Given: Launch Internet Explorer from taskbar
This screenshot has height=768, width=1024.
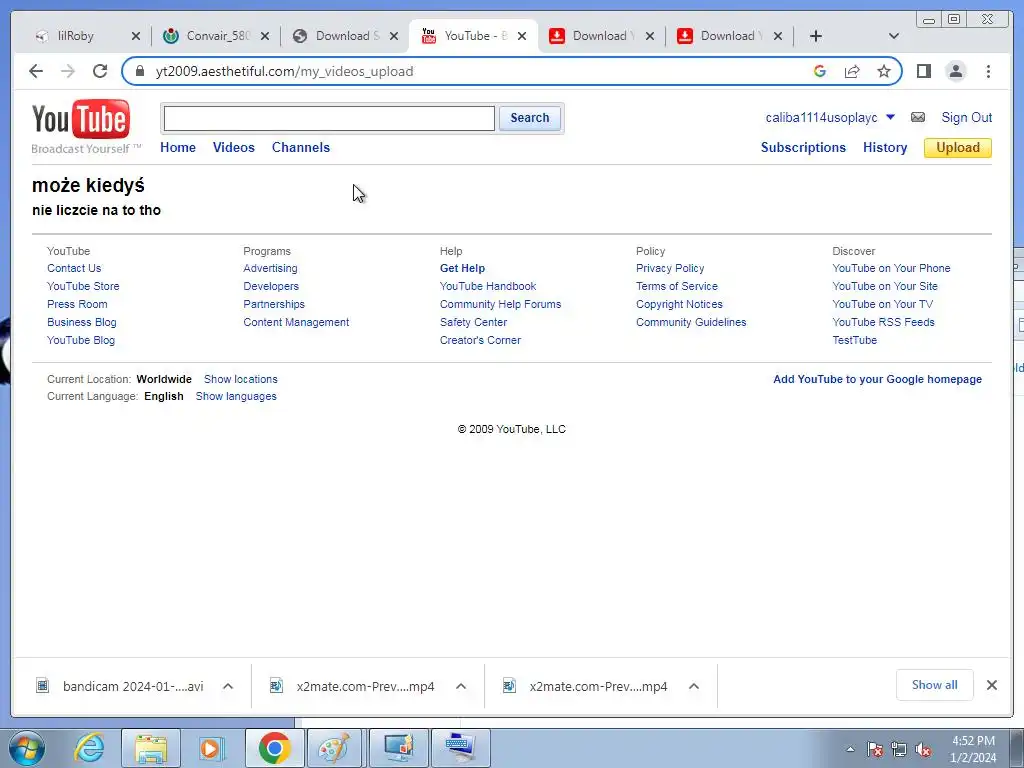Looking at the screenshot, I should tap(89, 748).
